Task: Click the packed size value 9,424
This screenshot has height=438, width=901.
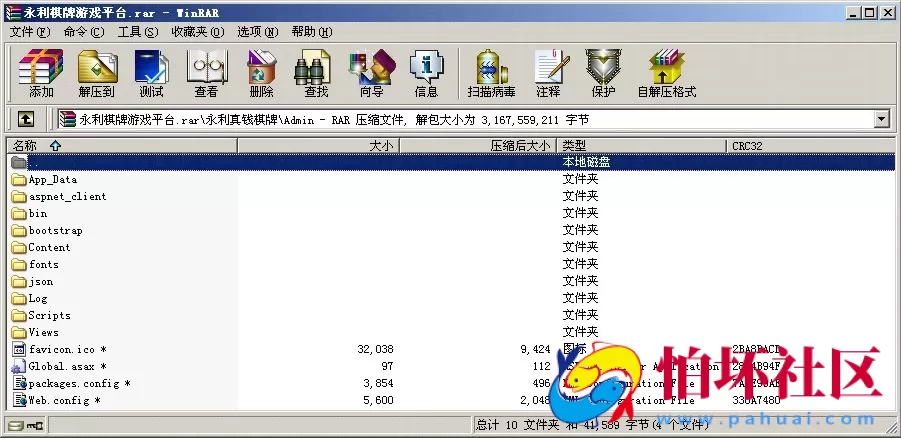Action: click(534, 349)
